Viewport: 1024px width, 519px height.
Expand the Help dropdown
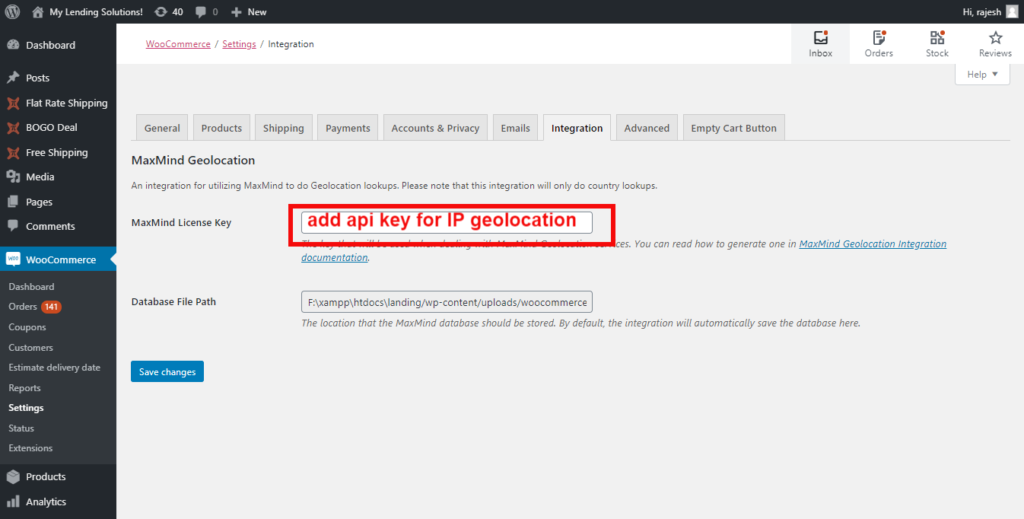click(x=982, y=75)
